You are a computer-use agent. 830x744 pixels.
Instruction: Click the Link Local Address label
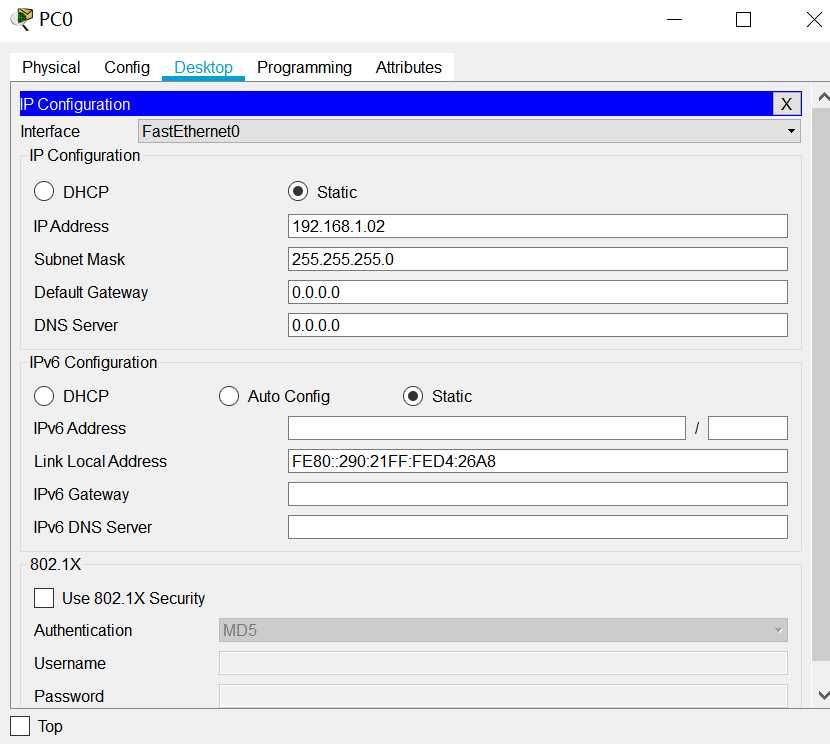pos(101,461)
